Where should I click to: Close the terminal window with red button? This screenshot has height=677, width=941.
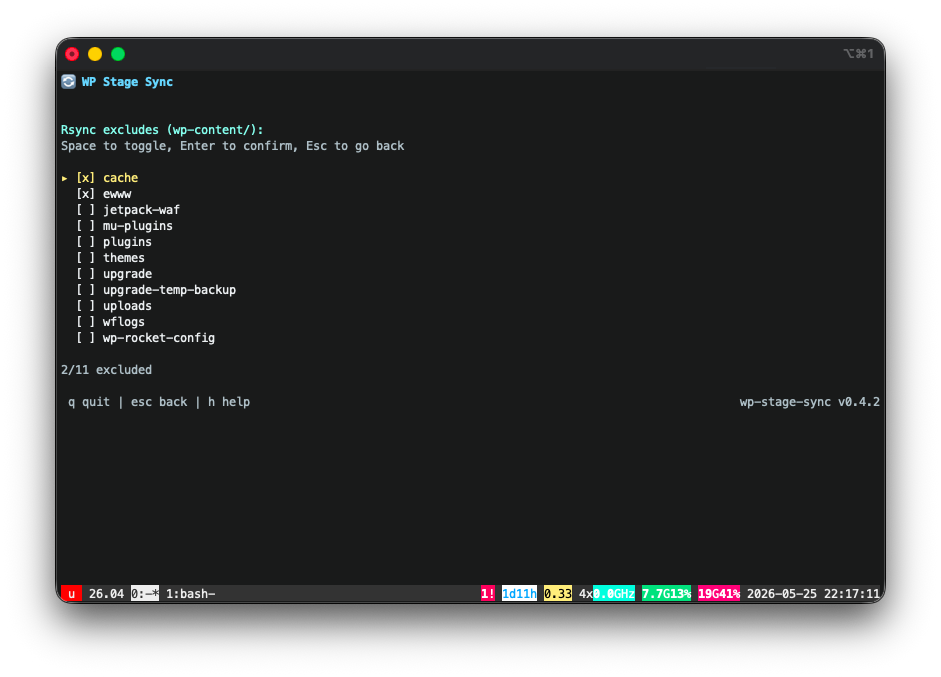pyautogui.click(x=72, y=54)
